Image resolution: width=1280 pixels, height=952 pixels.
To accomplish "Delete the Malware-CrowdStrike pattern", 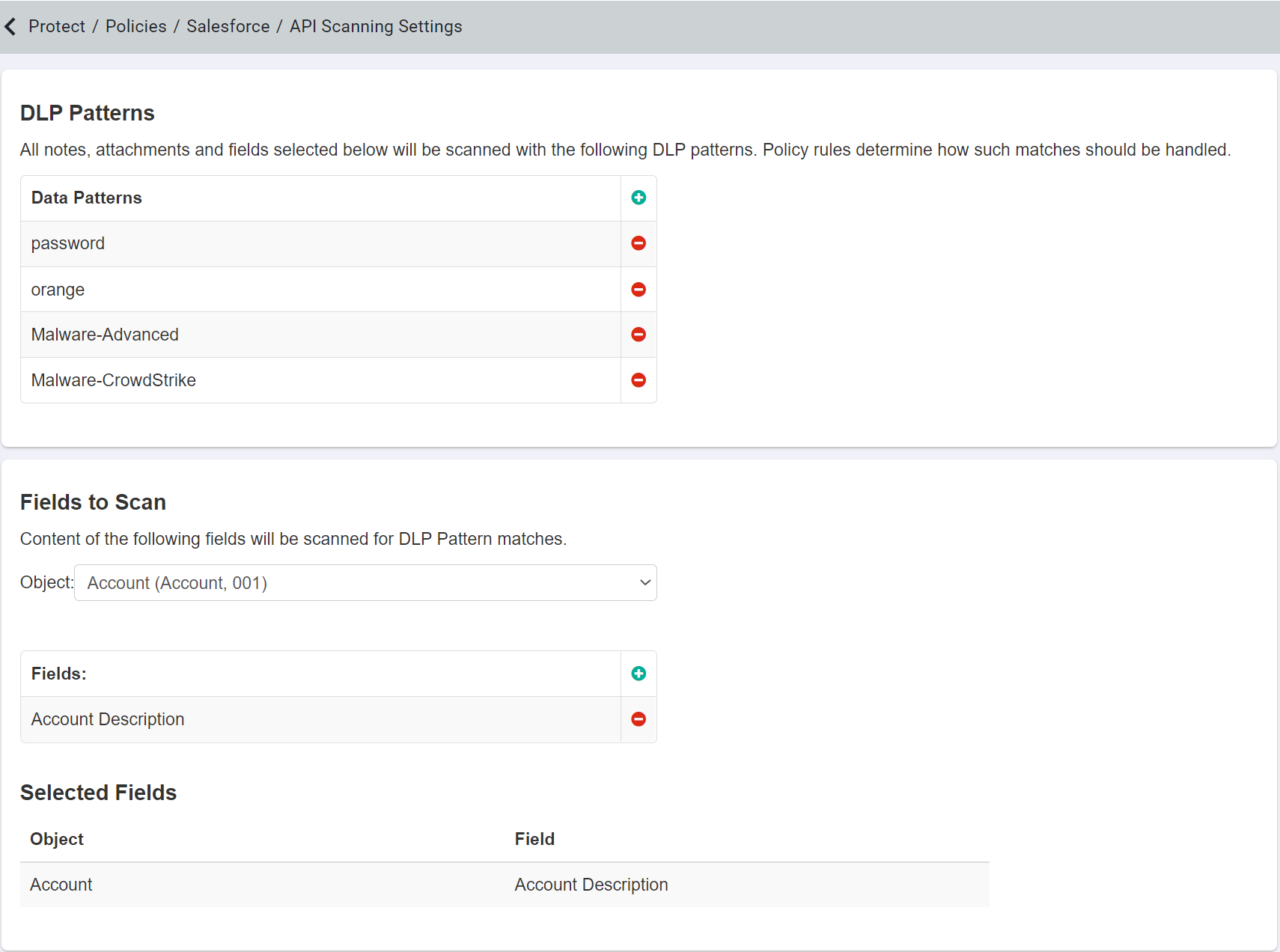I will coord(638,380).
